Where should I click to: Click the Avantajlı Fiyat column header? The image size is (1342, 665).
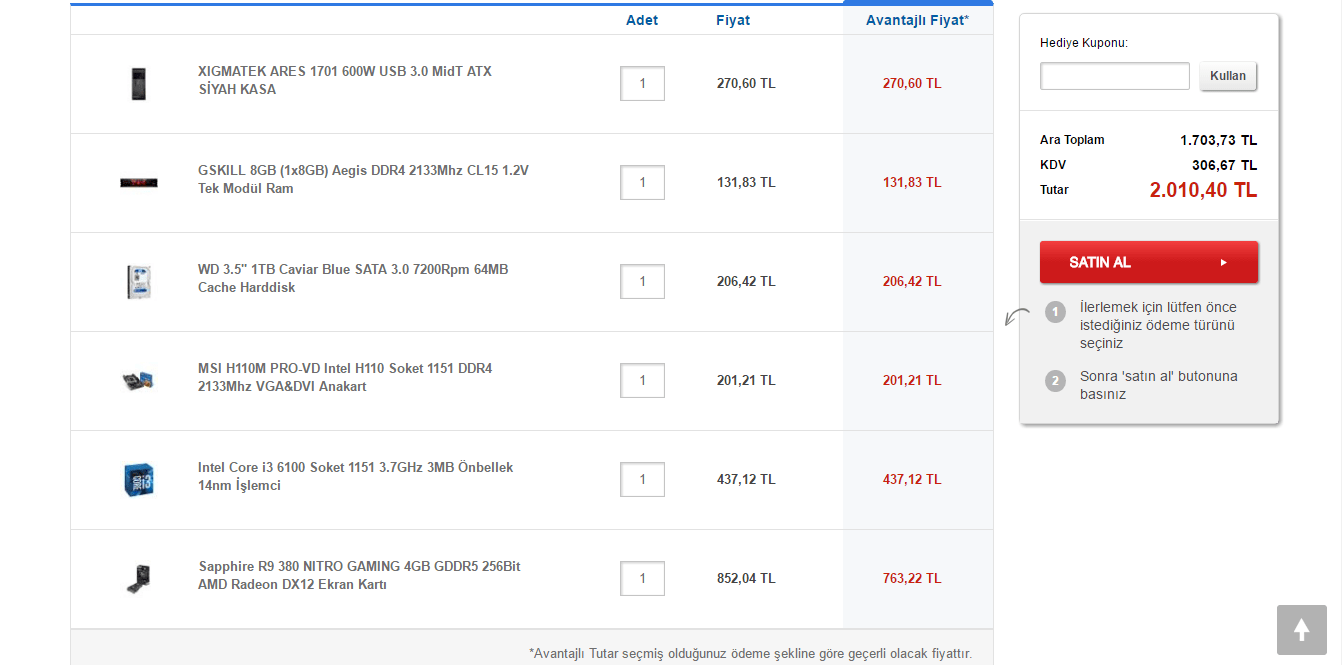(917, 20)
